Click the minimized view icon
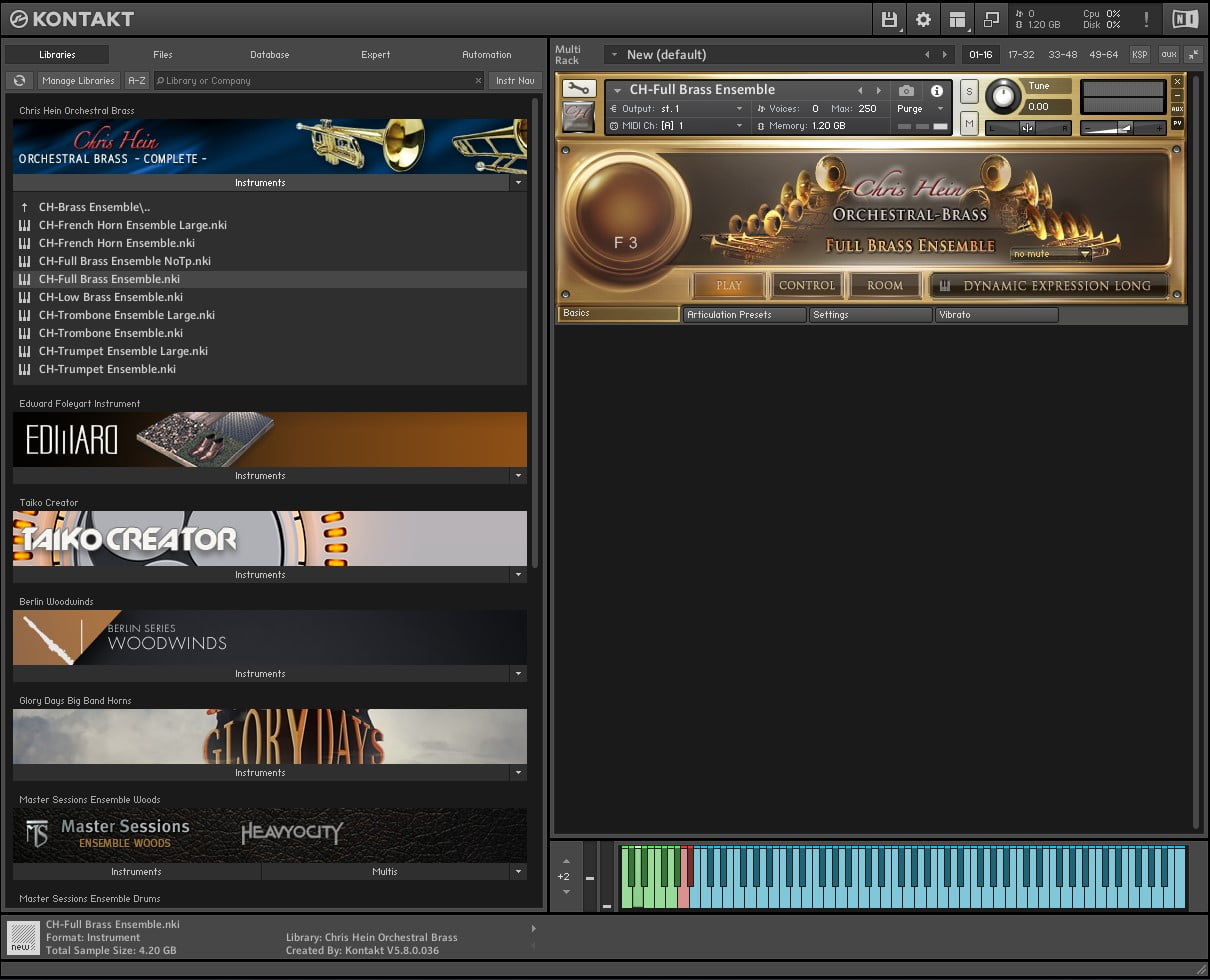The width and height of the screenshot is (1210, 980). (x=991, y=19)
